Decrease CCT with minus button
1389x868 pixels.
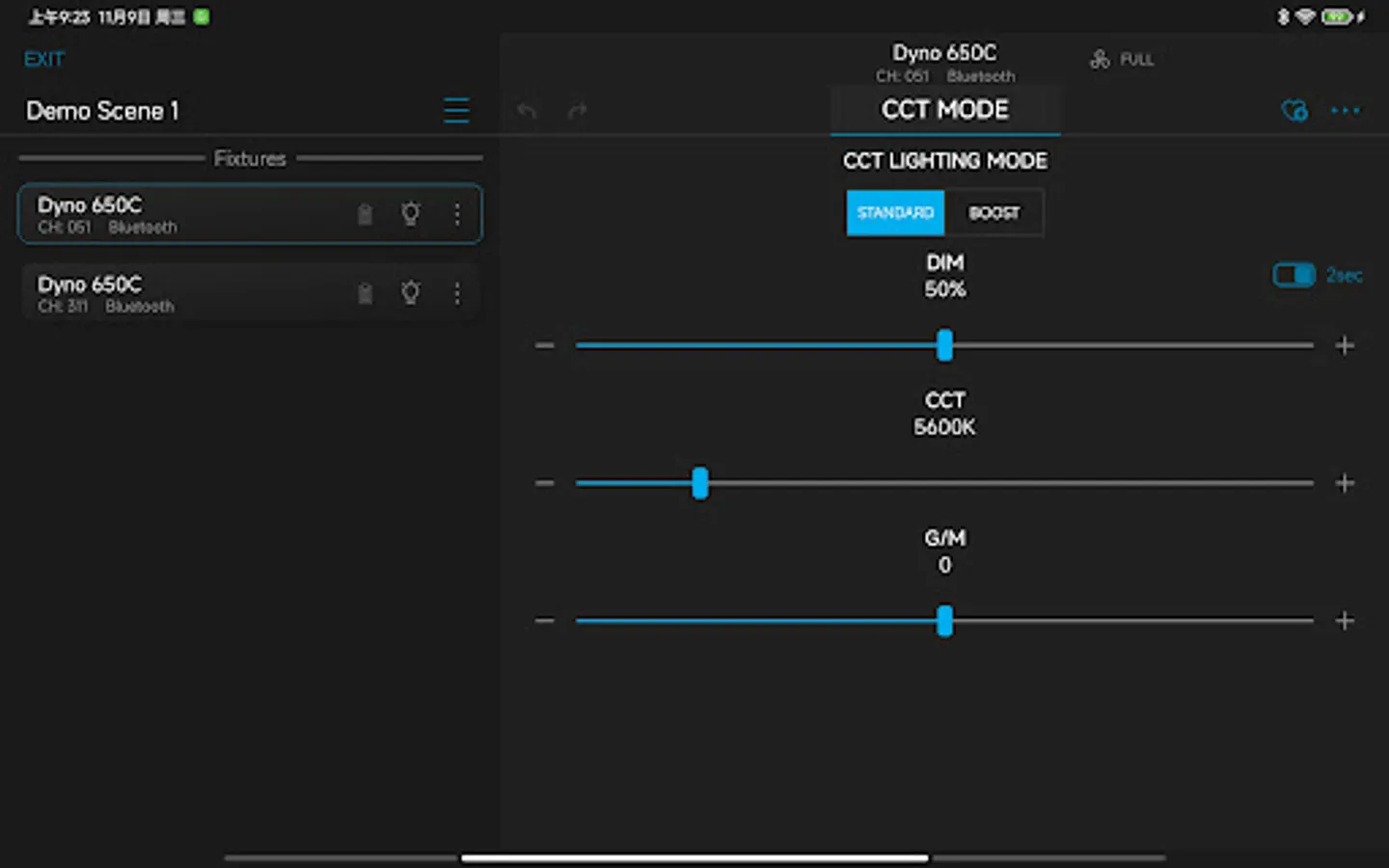tap(545, 483)
